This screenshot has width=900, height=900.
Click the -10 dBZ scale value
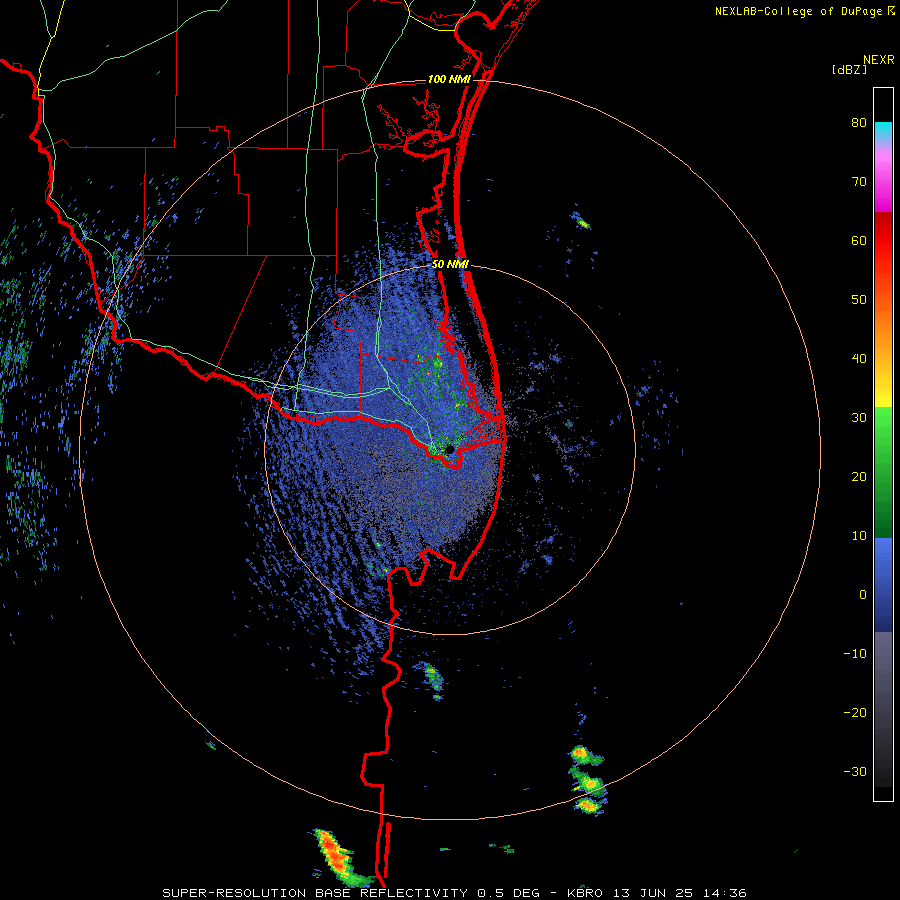pos(855,654)
